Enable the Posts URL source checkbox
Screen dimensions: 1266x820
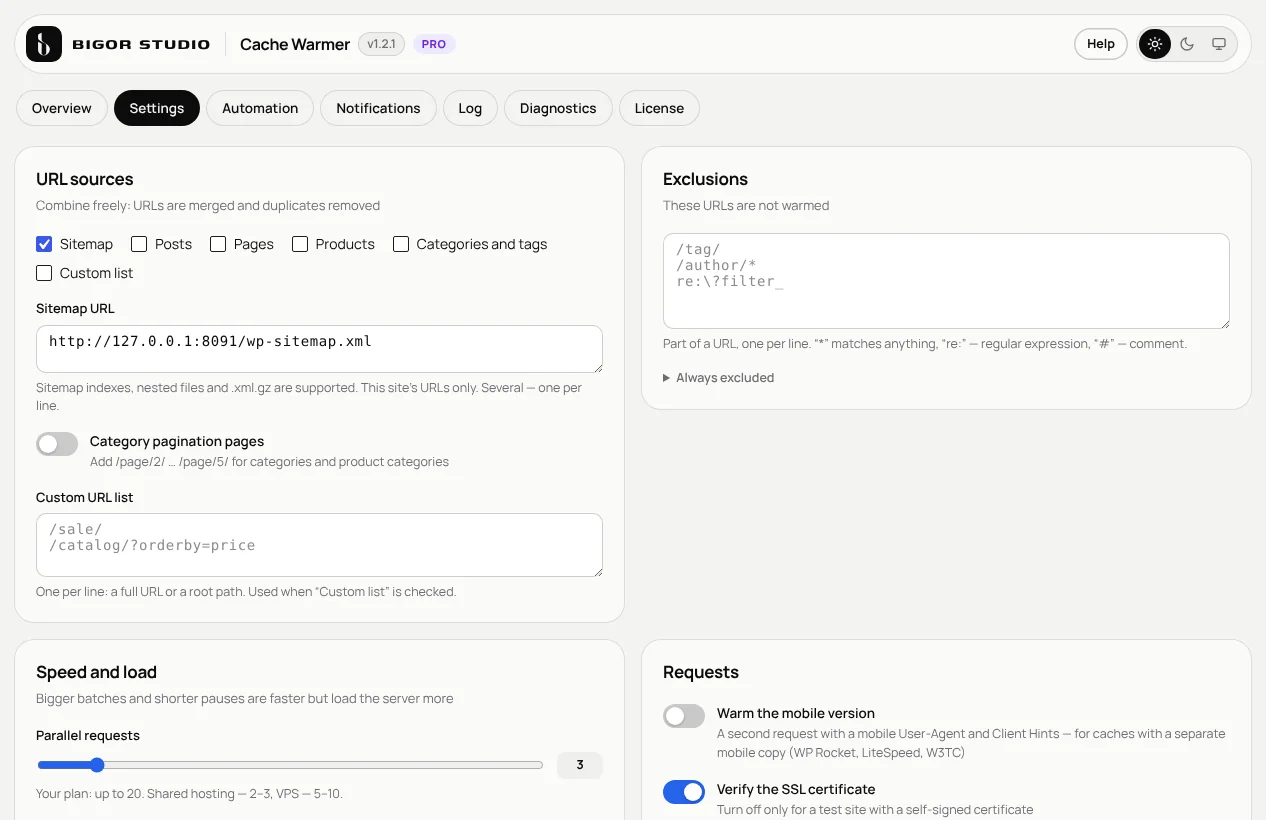[139, 244]
